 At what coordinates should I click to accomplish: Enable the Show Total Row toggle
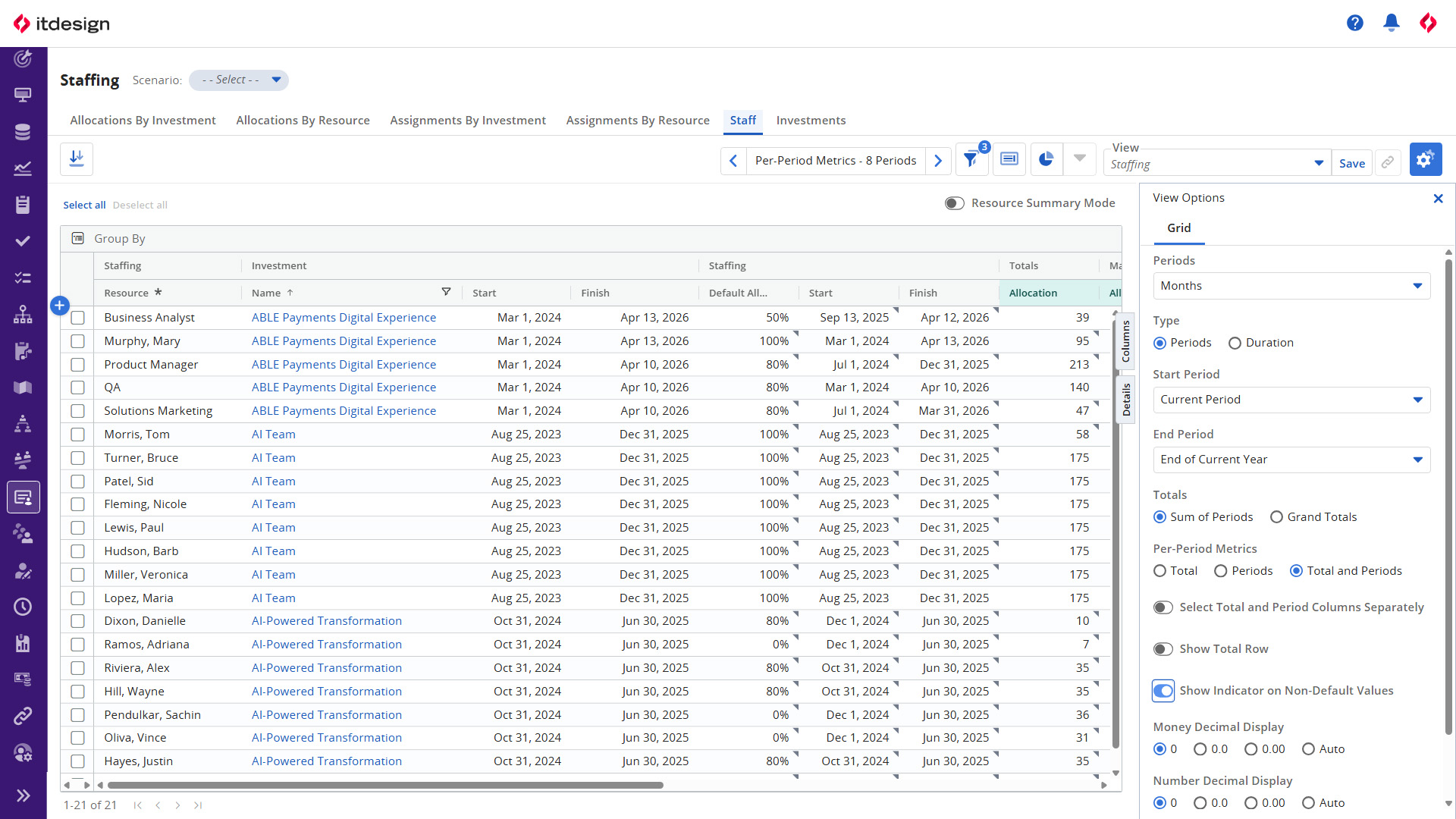pyautogui.click(x=1163, y=649)
